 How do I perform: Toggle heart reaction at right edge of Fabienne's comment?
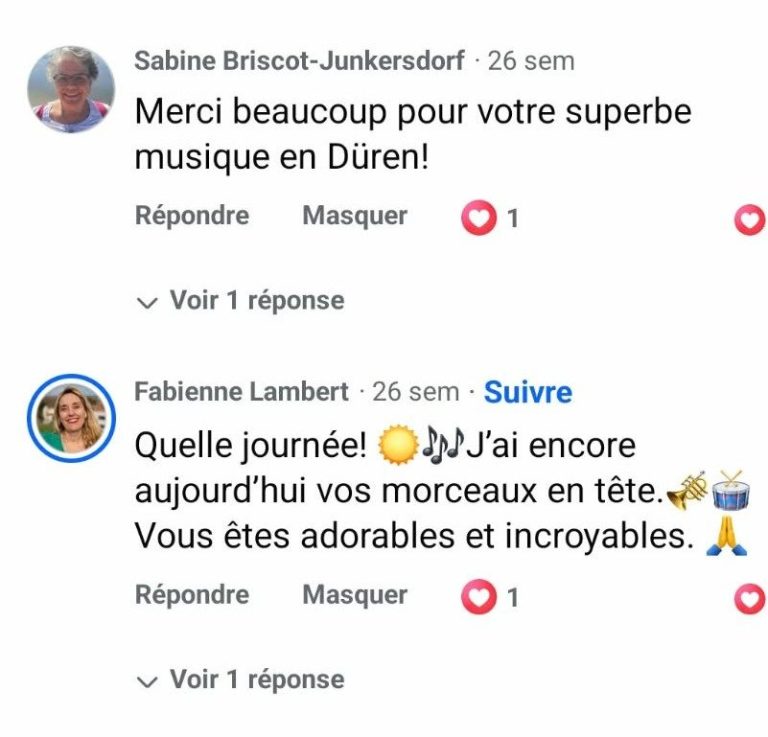[x=750, y=598]
